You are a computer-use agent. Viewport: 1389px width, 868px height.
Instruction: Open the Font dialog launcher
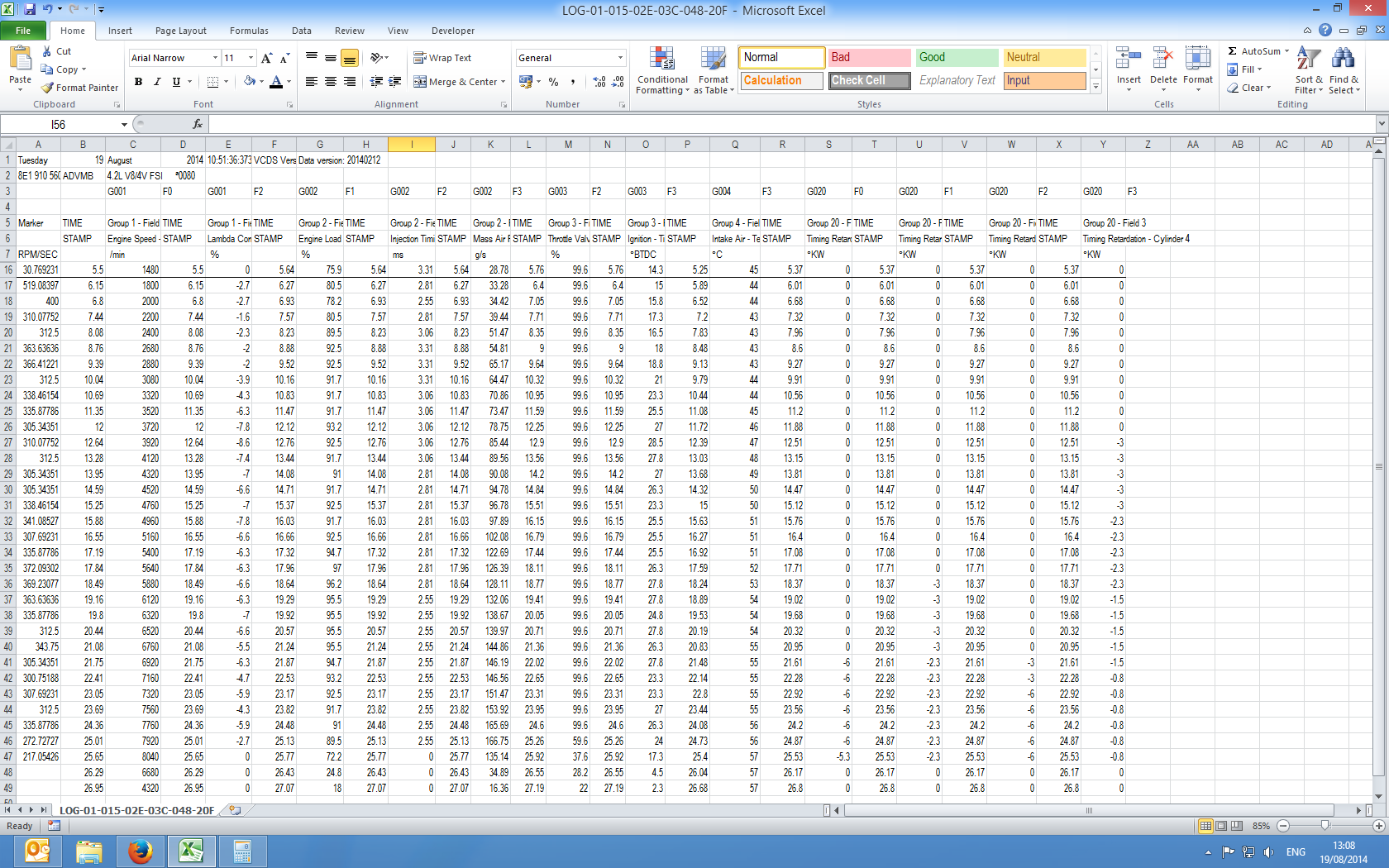[x=289, y=105]
